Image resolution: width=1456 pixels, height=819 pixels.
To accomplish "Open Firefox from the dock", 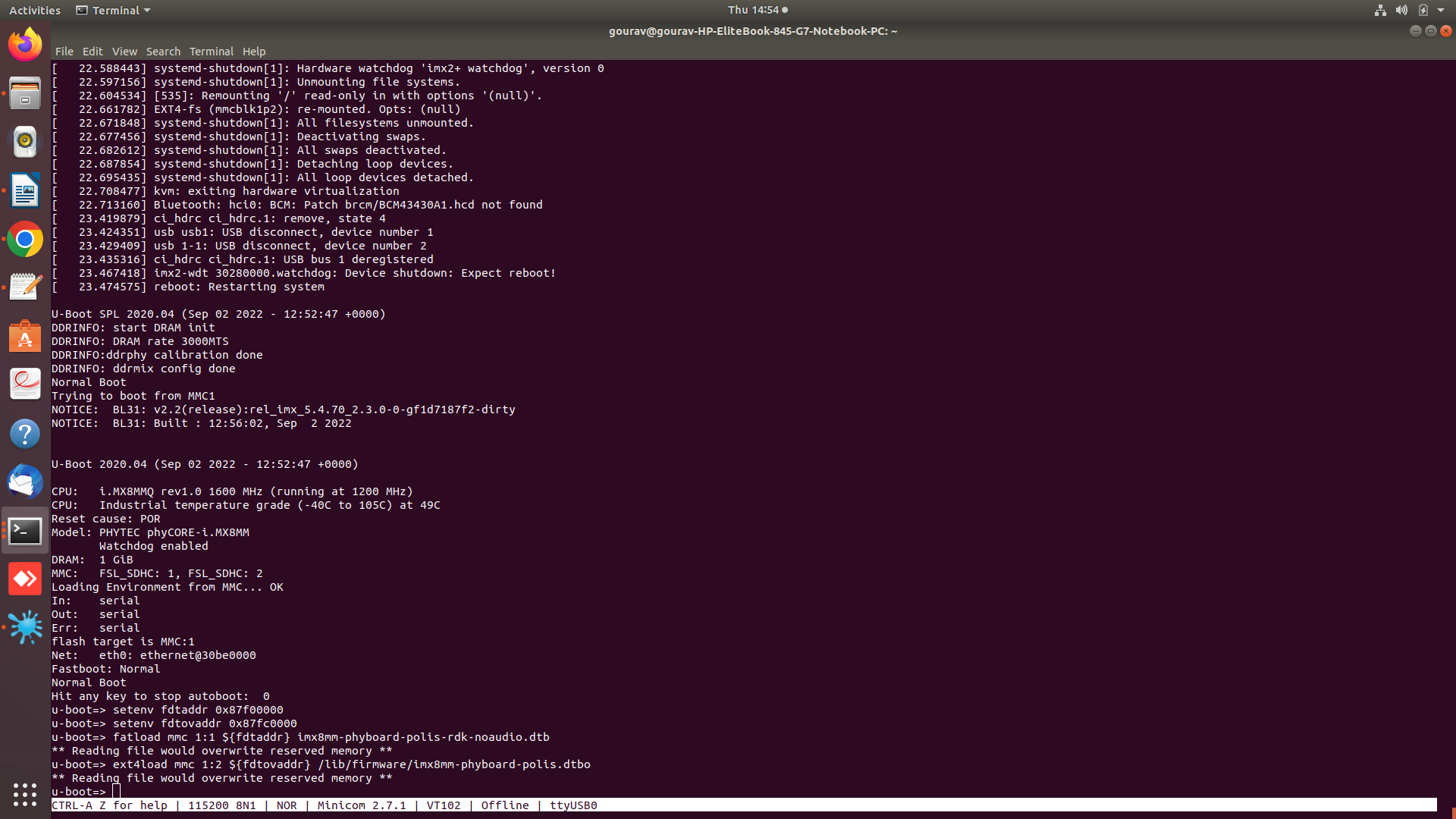I will pyautogui.click(x=25, y=44).
